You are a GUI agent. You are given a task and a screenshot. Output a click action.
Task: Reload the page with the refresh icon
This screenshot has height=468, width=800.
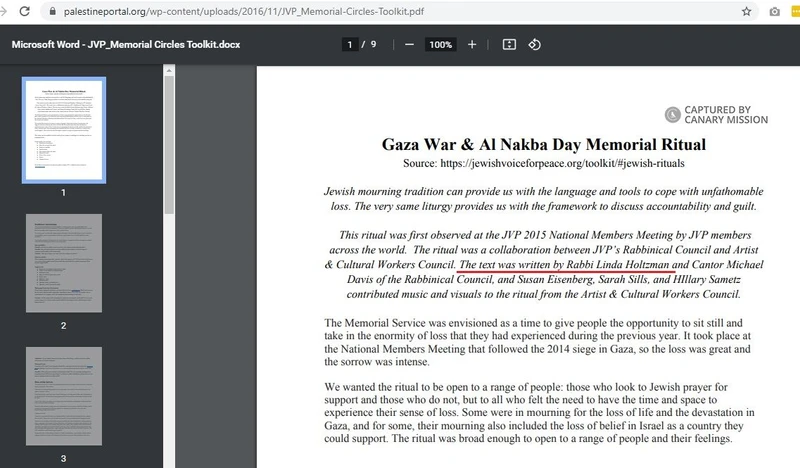(x=24, y=11)
